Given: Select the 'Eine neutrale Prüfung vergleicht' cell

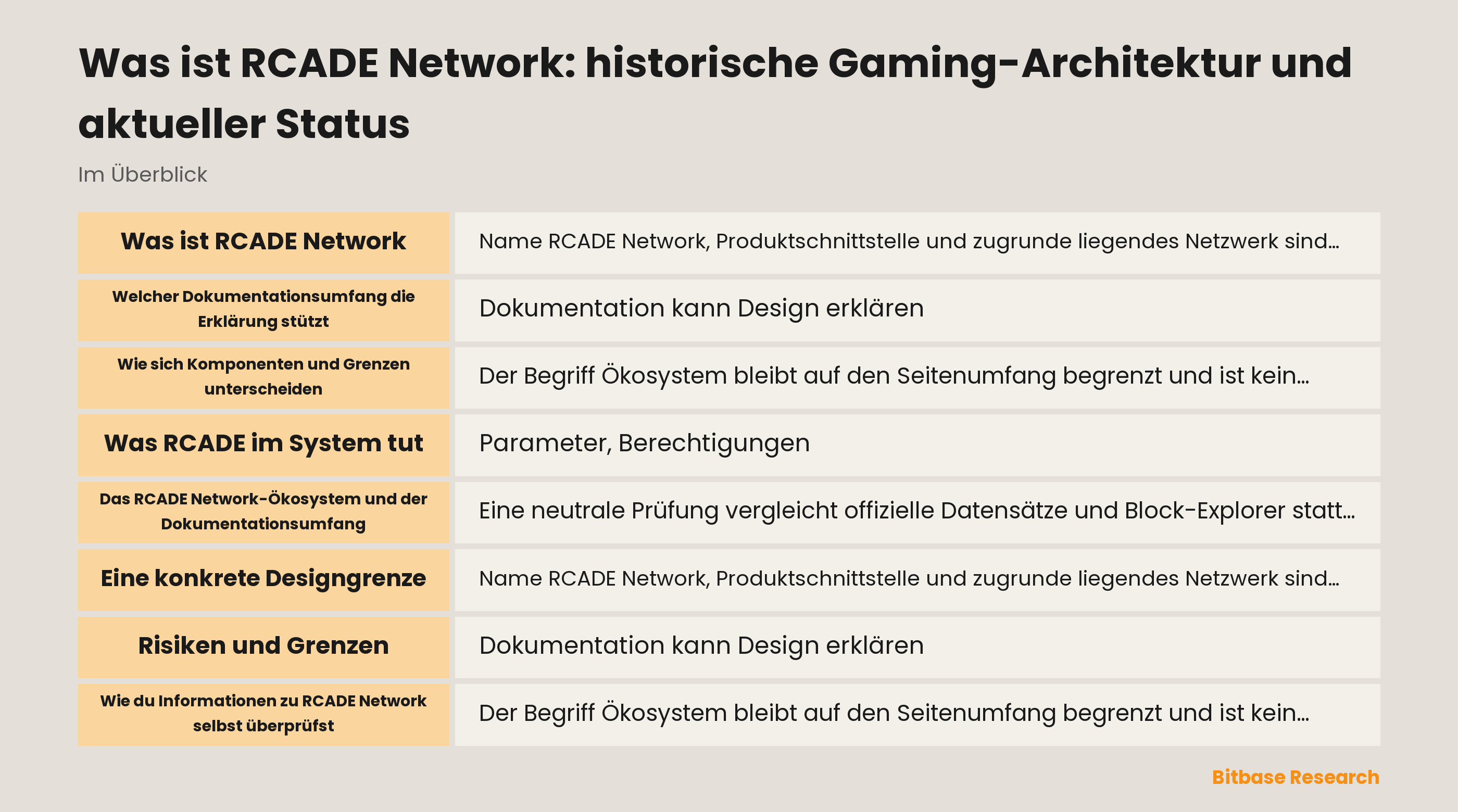Looking at the screenshot, I should click(917, 512).
